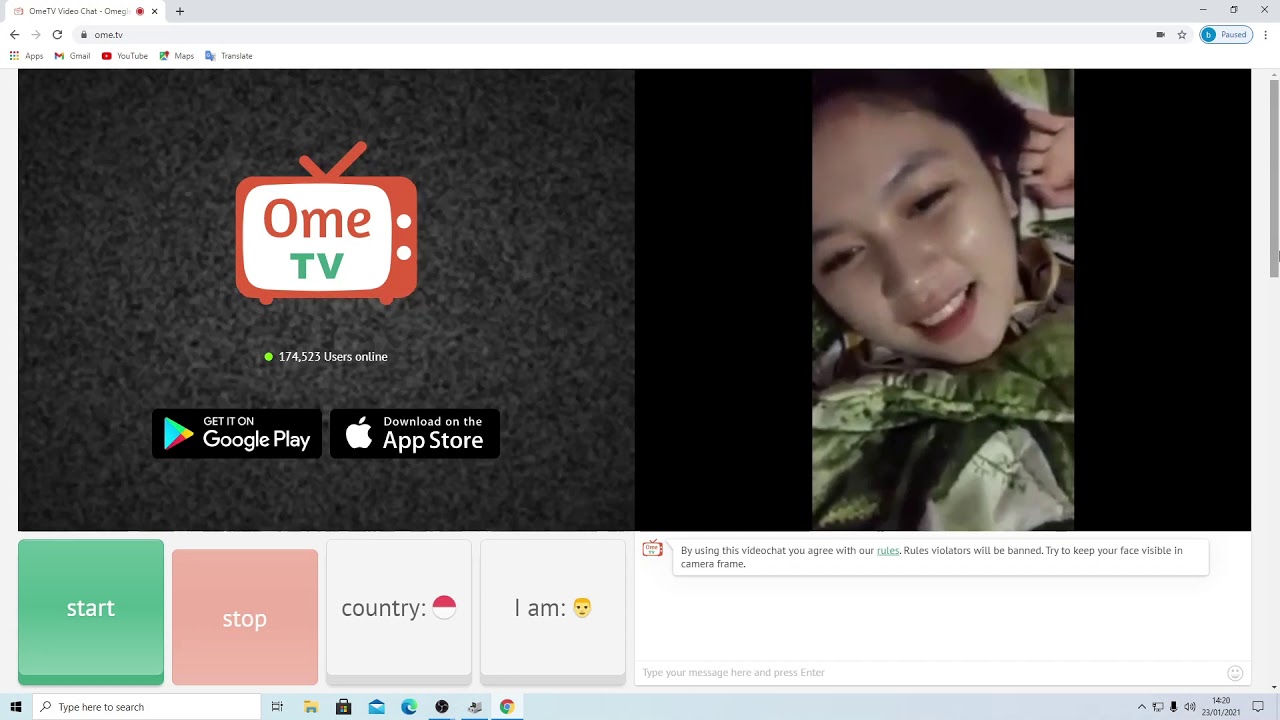Click the microphone icon in system tray
1280x720 pixels.
click(1174, 707)
